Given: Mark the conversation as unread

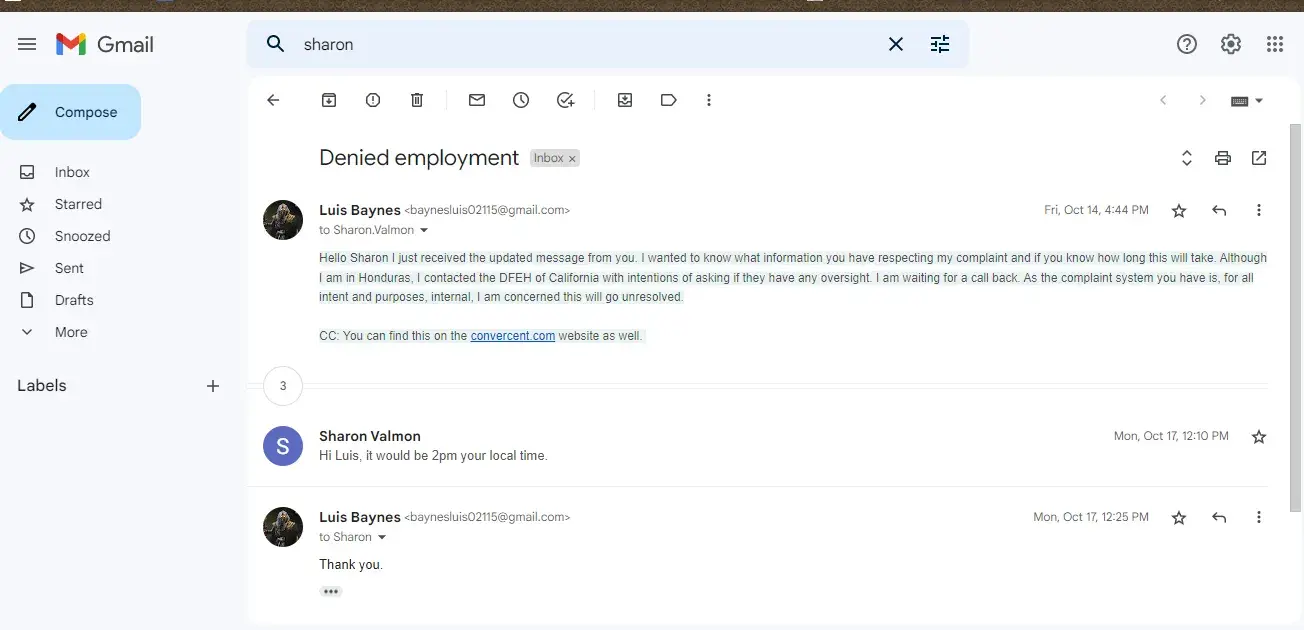Looking at the screenshot, I should pos(477,100).
